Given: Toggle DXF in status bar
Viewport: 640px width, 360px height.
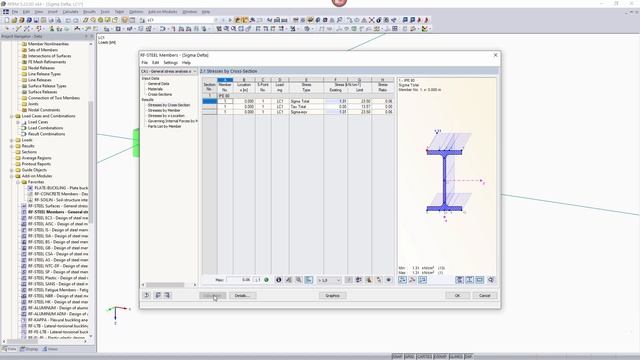Looking at the screenshot, I should (x=468, y=357).
